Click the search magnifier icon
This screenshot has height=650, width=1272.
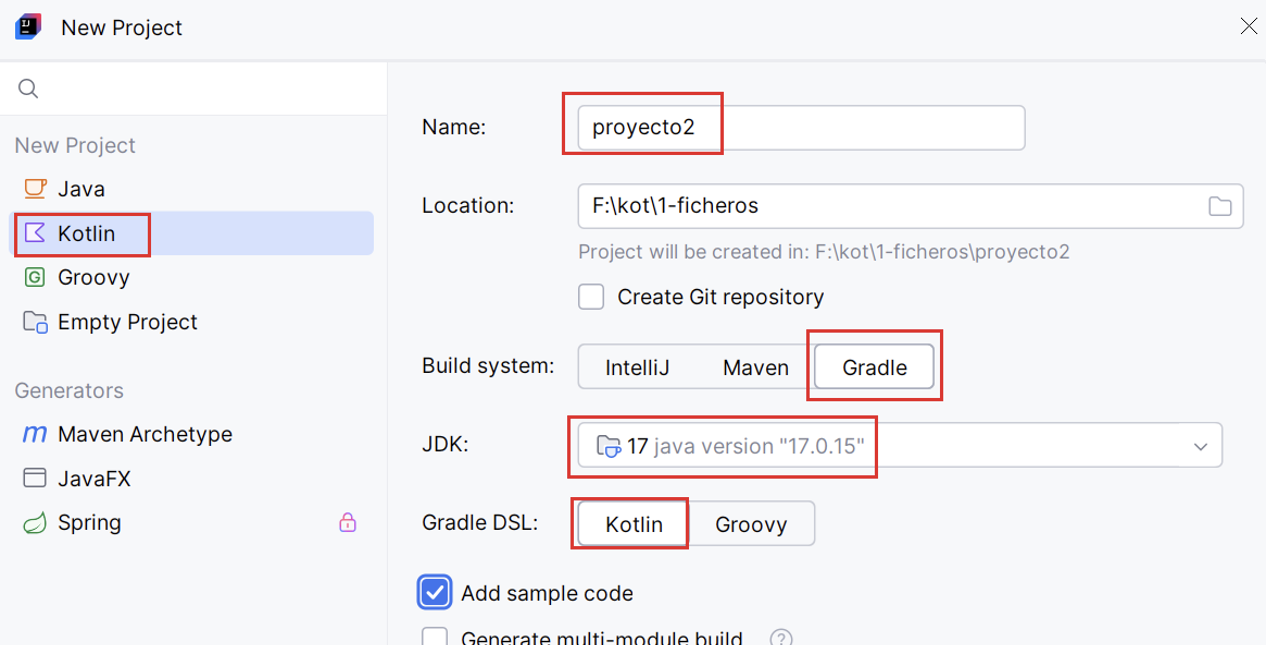29,89
